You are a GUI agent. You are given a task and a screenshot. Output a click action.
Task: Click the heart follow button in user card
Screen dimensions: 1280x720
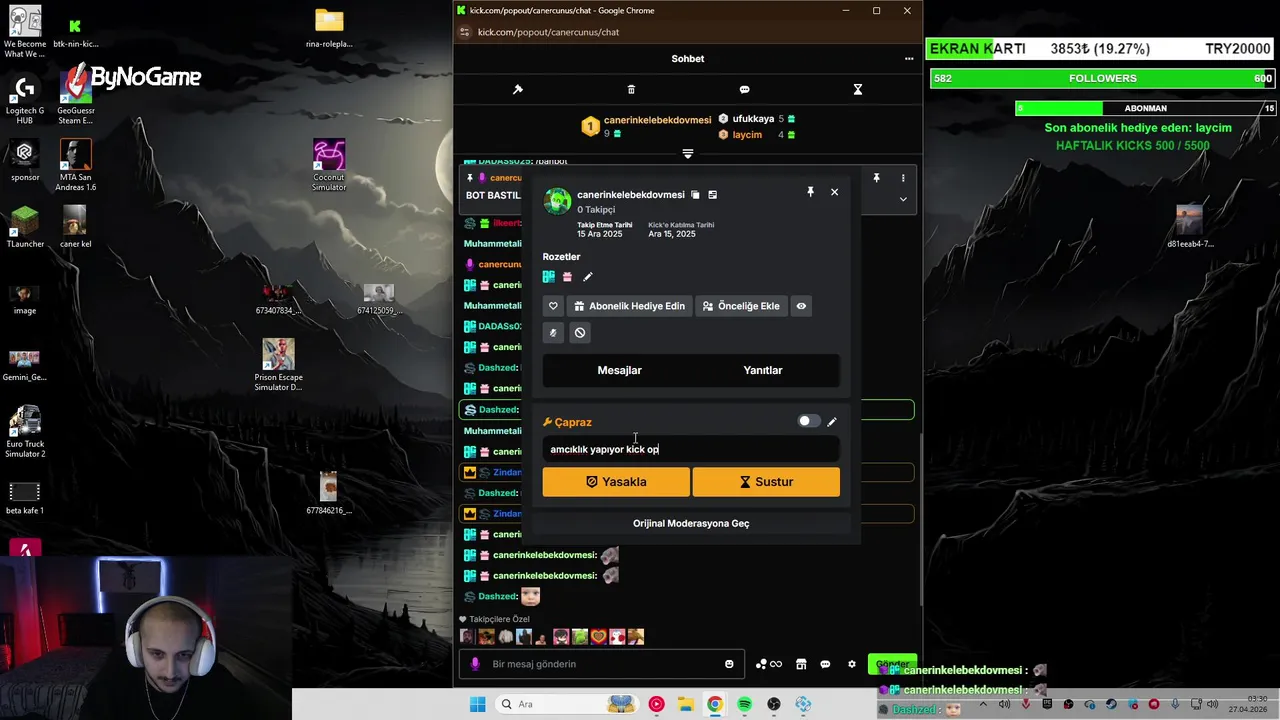click(x=553, y=306)
